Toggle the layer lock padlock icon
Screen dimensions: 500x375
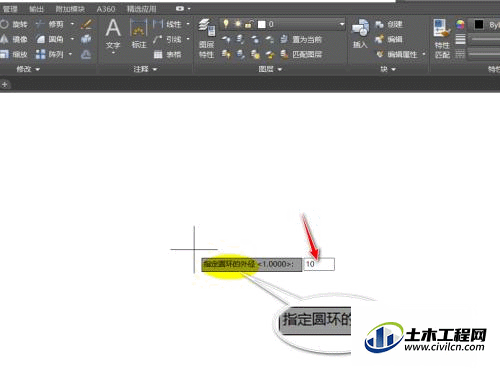click(x=248, y=24)
